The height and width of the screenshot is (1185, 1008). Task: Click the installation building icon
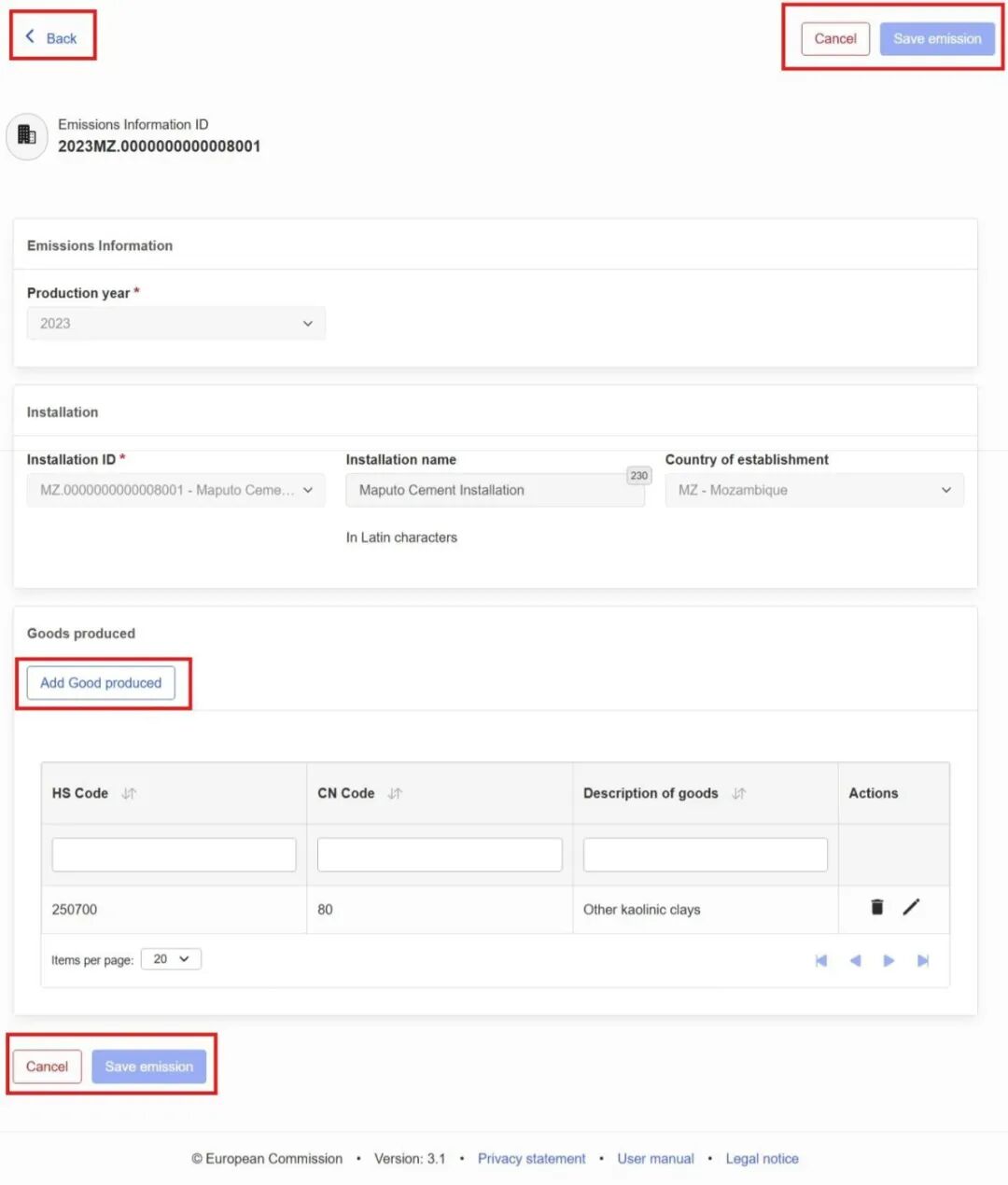pos(27,136)
